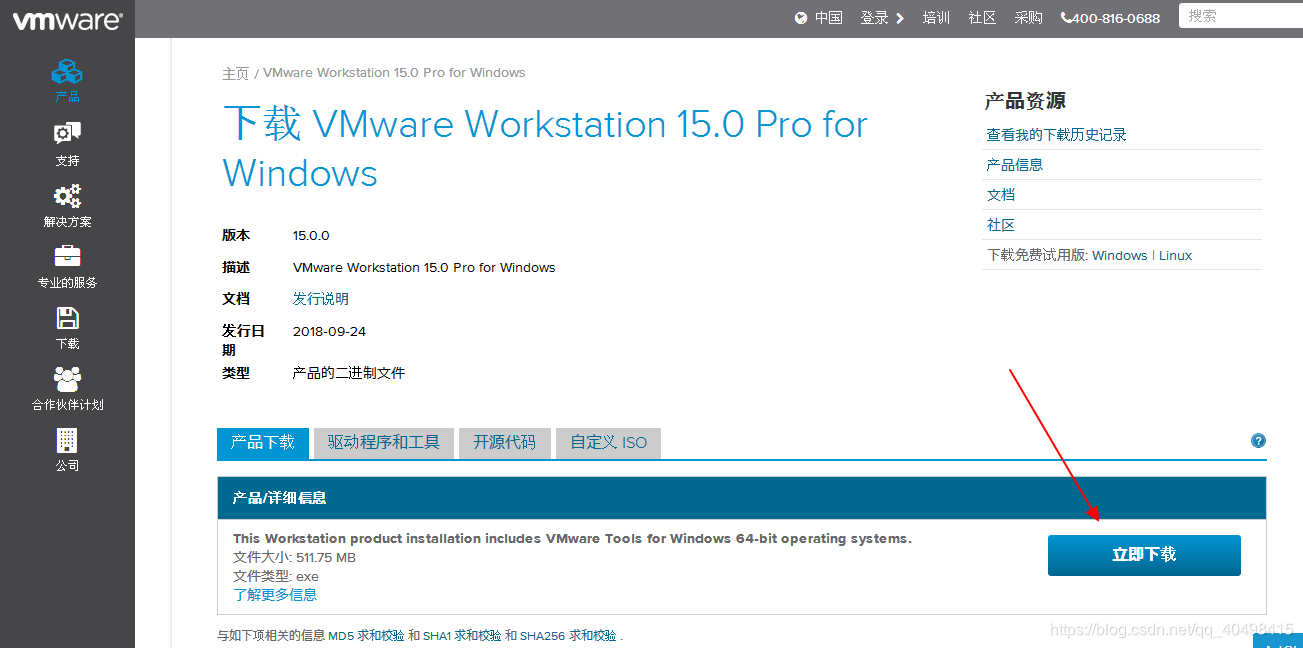
Task: Click the page title 下载 VMware Workstation 15.0 Pro
Action: (545, 149)
